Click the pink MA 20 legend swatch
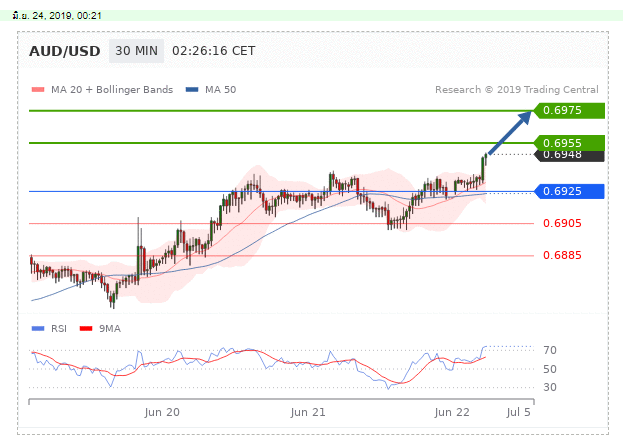 click(38, 90)
